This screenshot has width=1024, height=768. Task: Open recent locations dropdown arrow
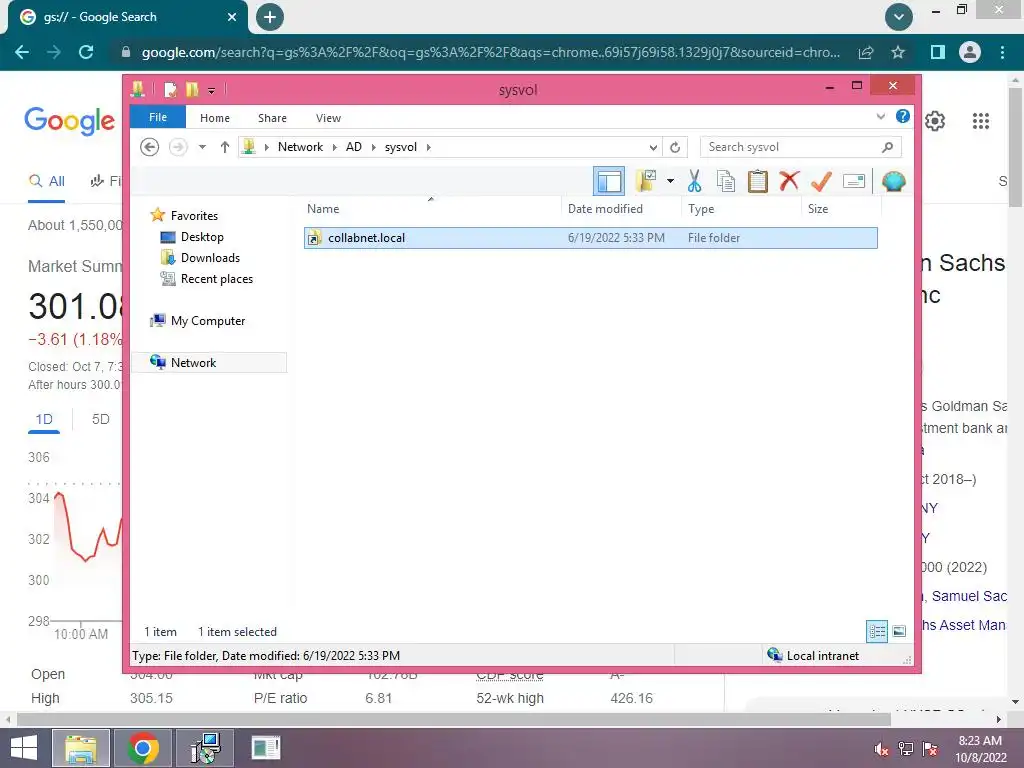pyautogui.click(x=202, y=147)
